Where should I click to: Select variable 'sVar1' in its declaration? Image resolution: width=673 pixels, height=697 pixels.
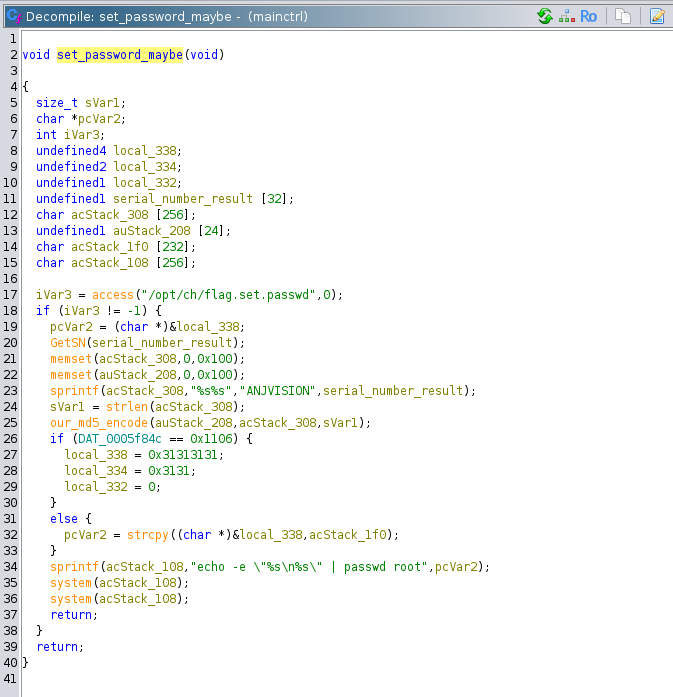(102, 103)
